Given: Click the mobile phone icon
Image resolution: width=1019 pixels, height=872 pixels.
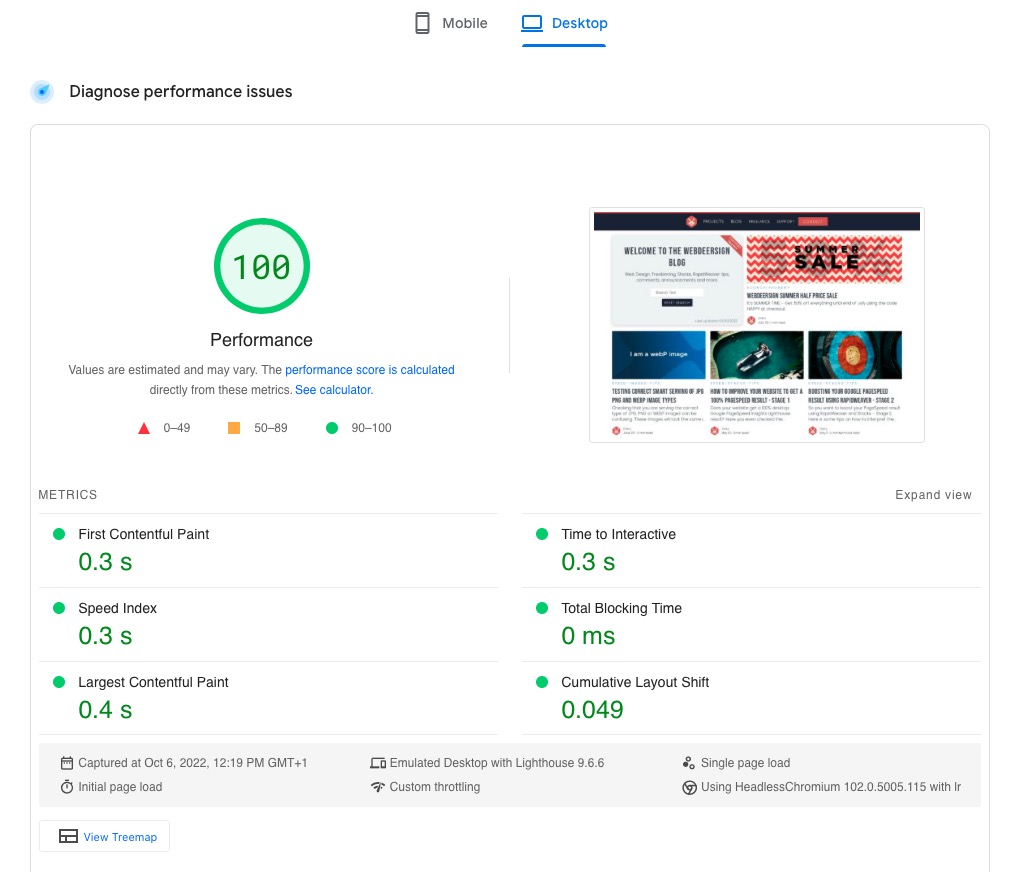Looking at the screenshot, I should point(422,23).
